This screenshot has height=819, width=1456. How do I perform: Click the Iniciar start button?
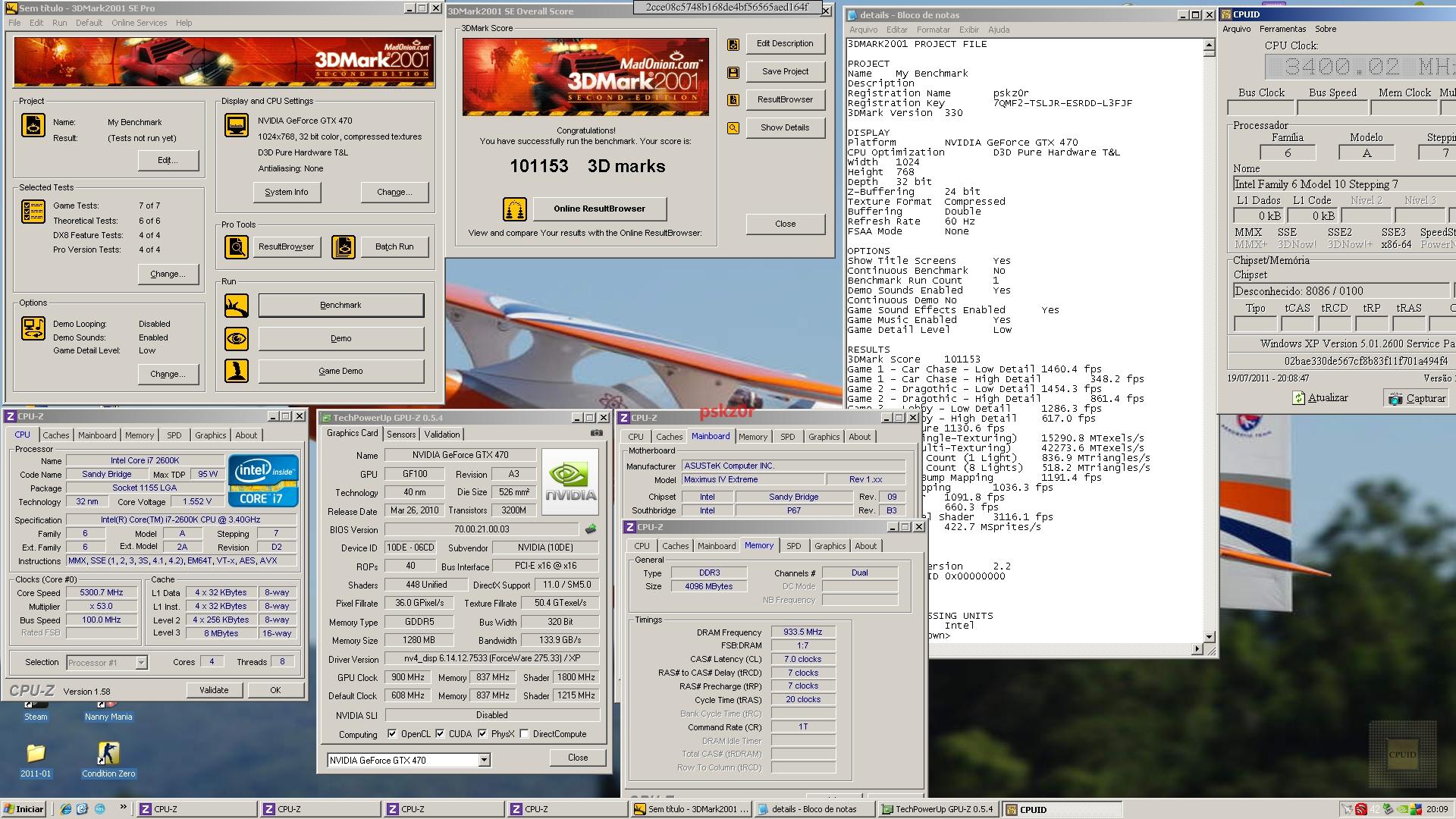point(24,809)
